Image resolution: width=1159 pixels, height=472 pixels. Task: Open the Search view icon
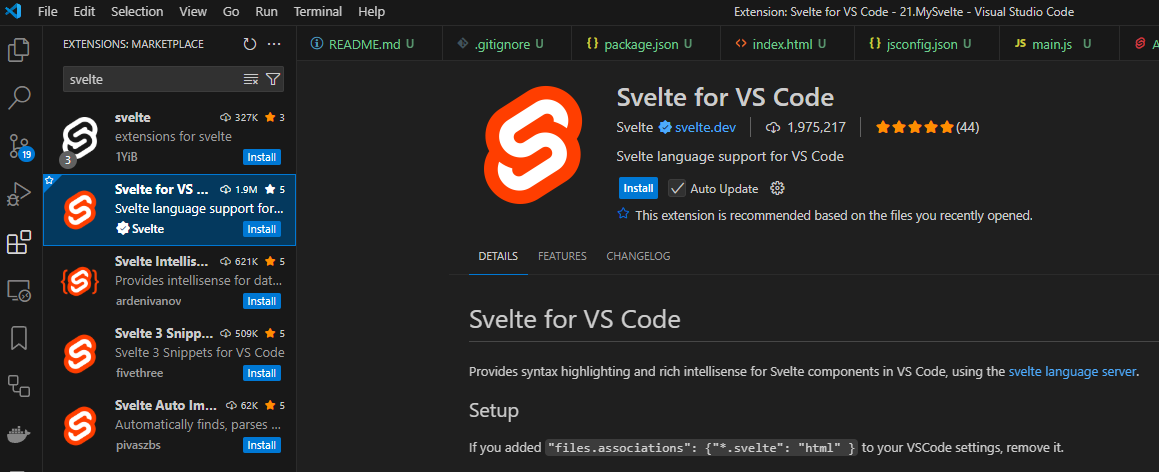pos(19,97)
